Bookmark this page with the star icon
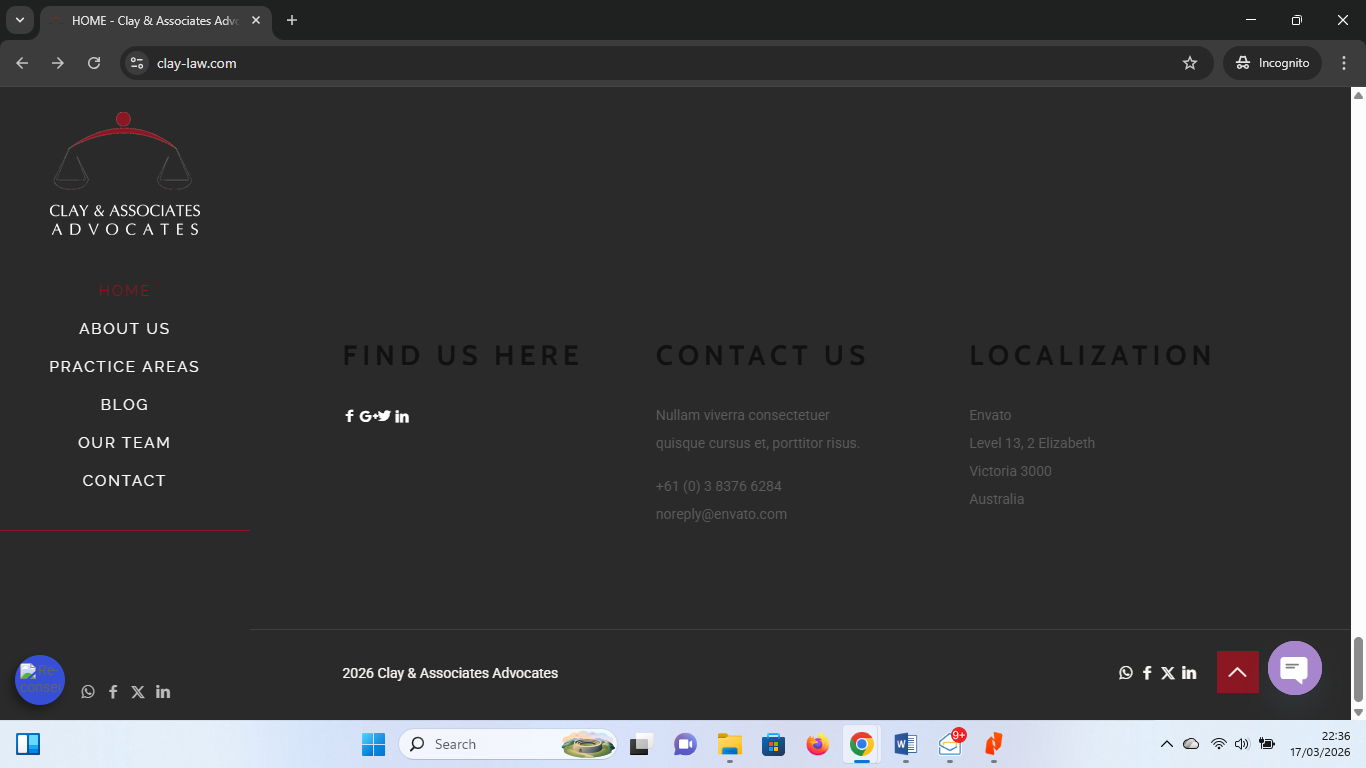Viewport: 1366px width, 768px height. pos(1189,63)
